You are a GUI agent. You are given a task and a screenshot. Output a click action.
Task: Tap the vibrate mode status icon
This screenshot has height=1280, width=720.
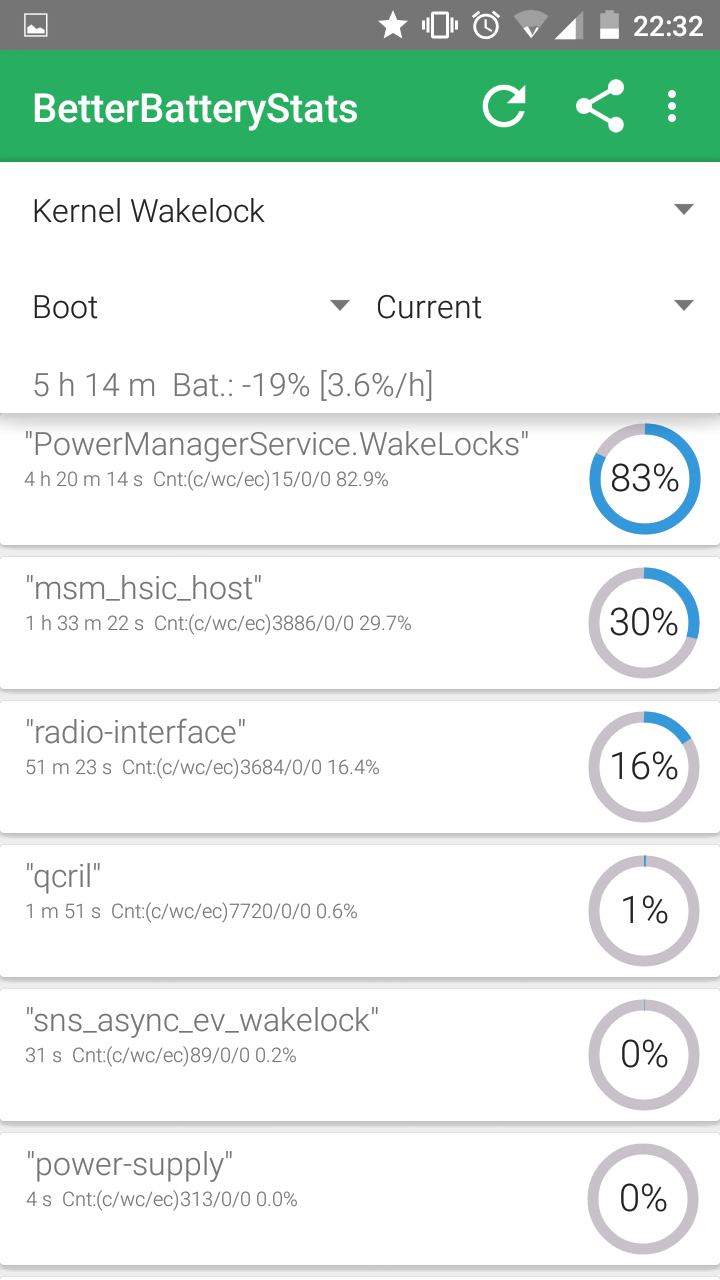coord(440,25)
